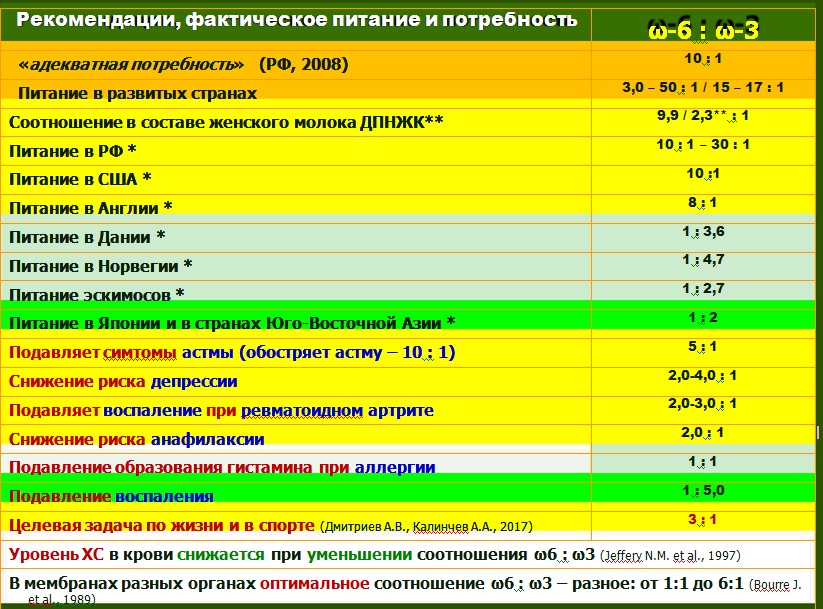Select the "Подавление образования гистамина при аллергии" row
This screenshot has width=823, height=609.
tap(222, 467)
